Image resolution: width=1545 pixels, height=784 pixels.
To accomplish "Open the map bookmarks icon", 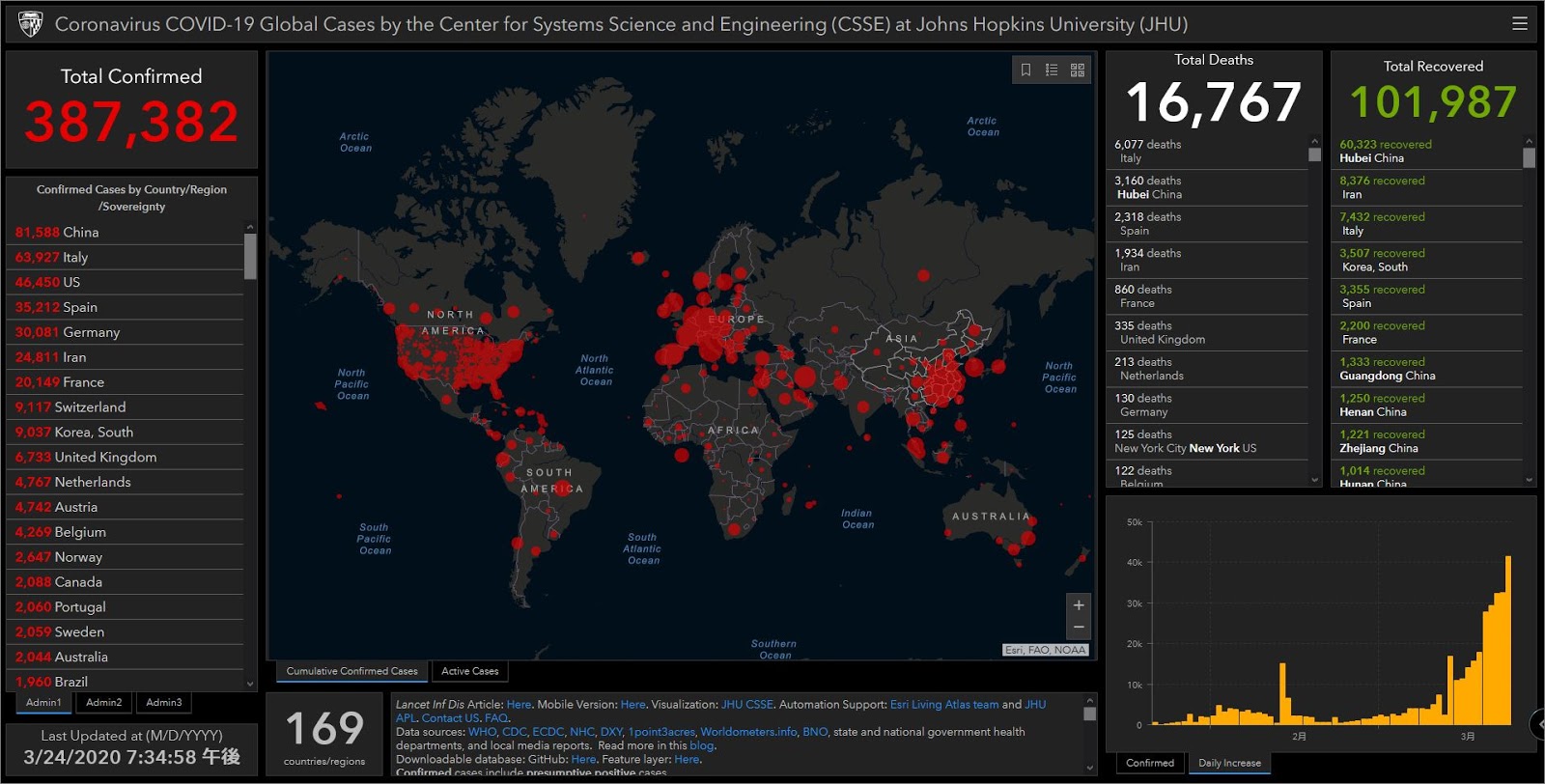I will click(1025, 70).
